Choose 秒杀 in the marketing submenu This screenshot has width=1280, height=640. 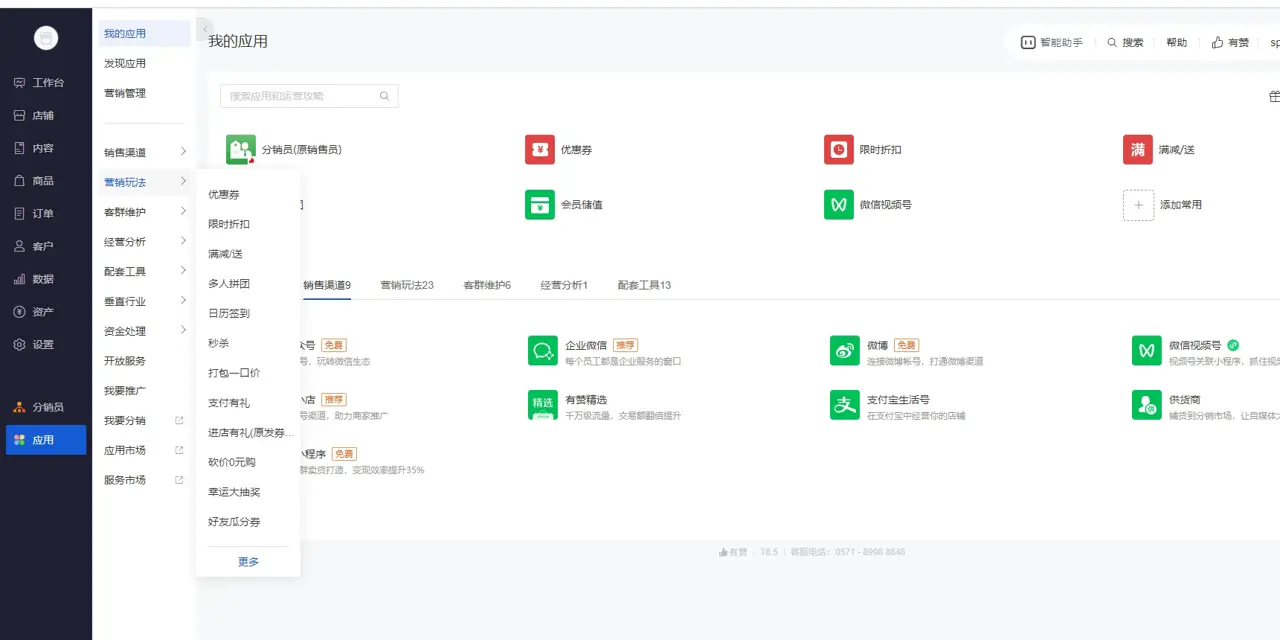(x=219, y=343)
